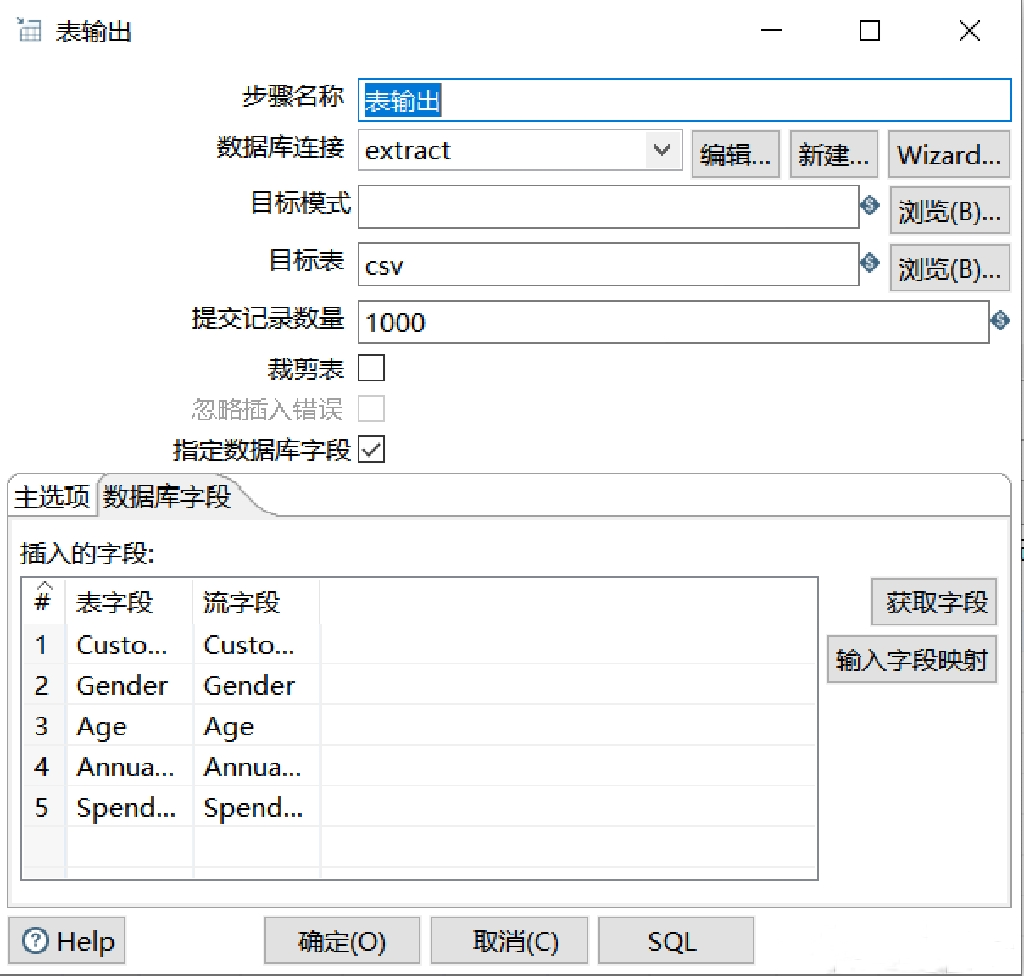Click the 输入字段映射 button
The image size is (1024, 976).
[911, 659]
